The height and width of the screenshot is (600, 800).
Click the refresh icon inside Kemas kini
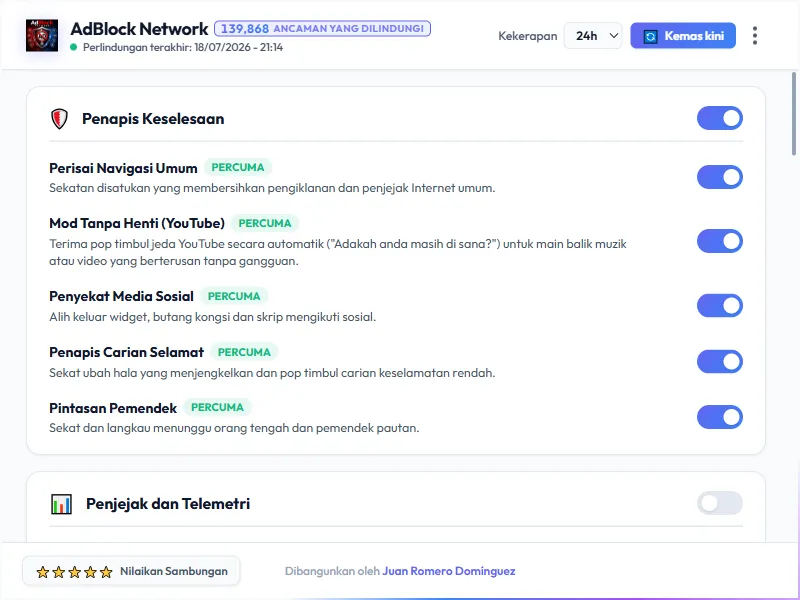click(650, 36)
